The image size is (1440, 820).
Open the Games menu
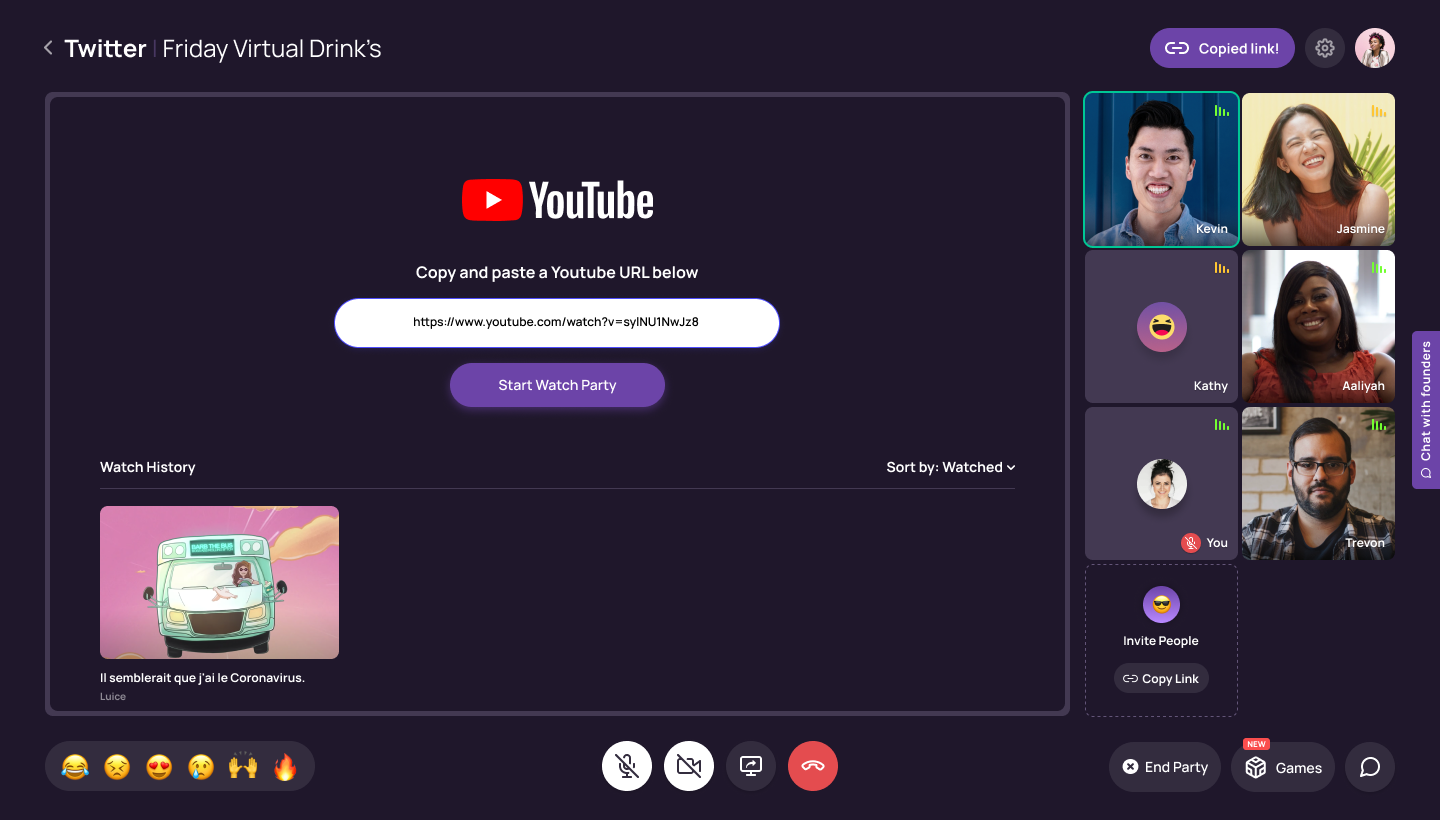tap(1283, 767)
